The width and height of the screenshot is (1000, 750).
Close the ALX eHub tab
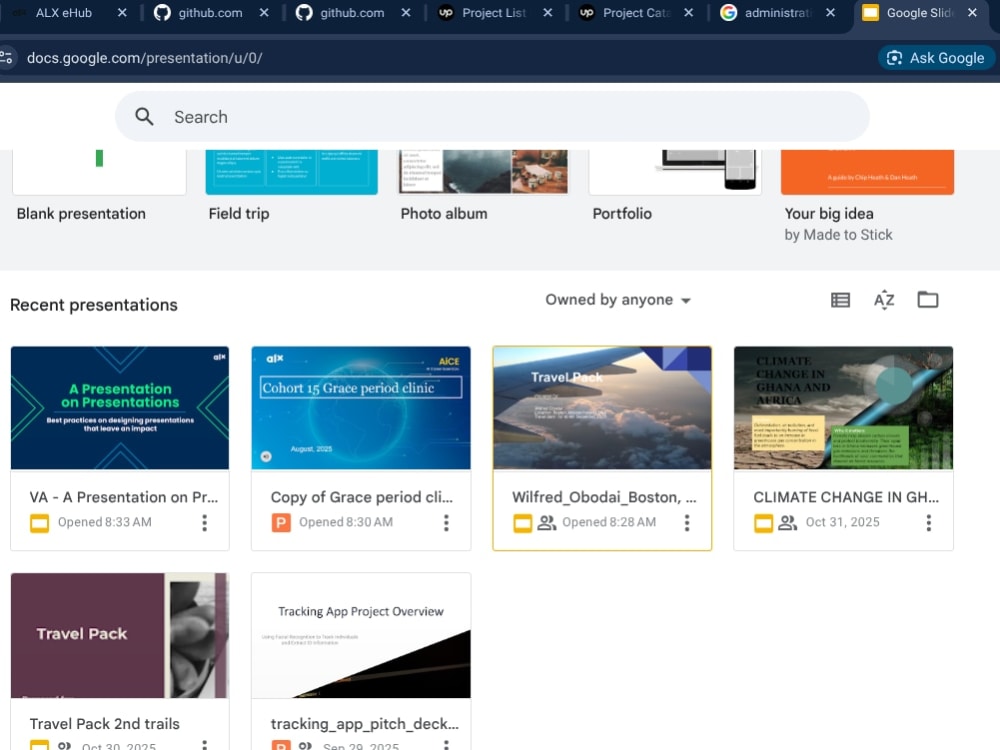pyautogui.click(x=122, y=13)
